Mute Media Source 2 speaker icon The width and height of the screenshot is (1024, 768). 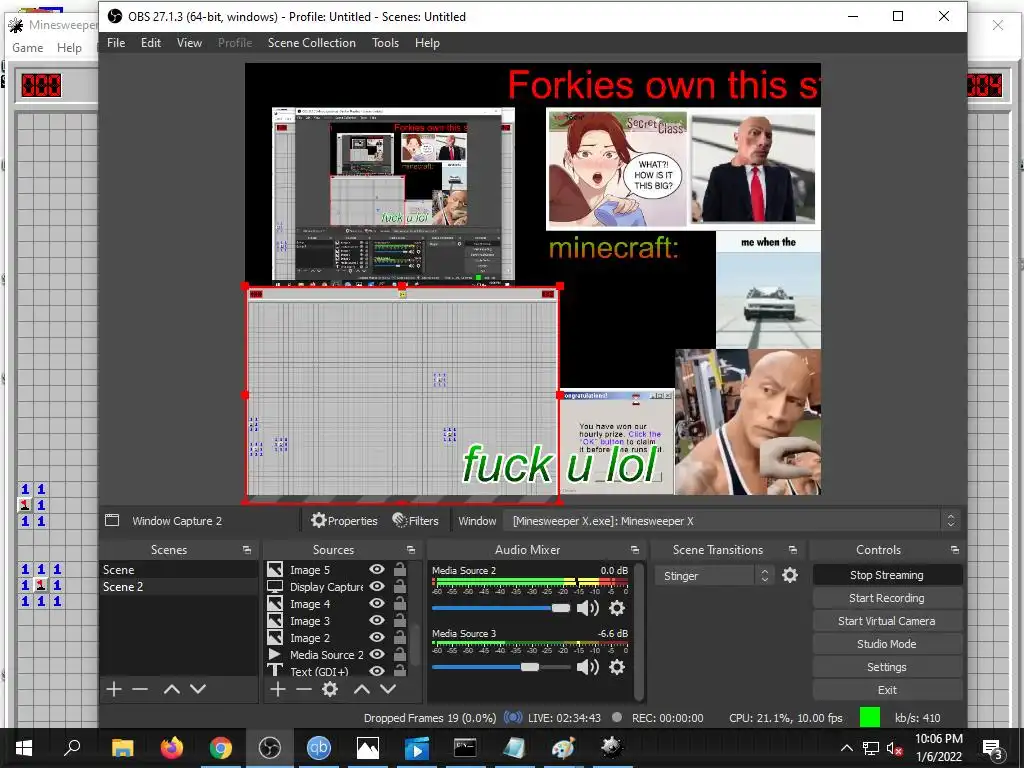click(x=588, y=608)
